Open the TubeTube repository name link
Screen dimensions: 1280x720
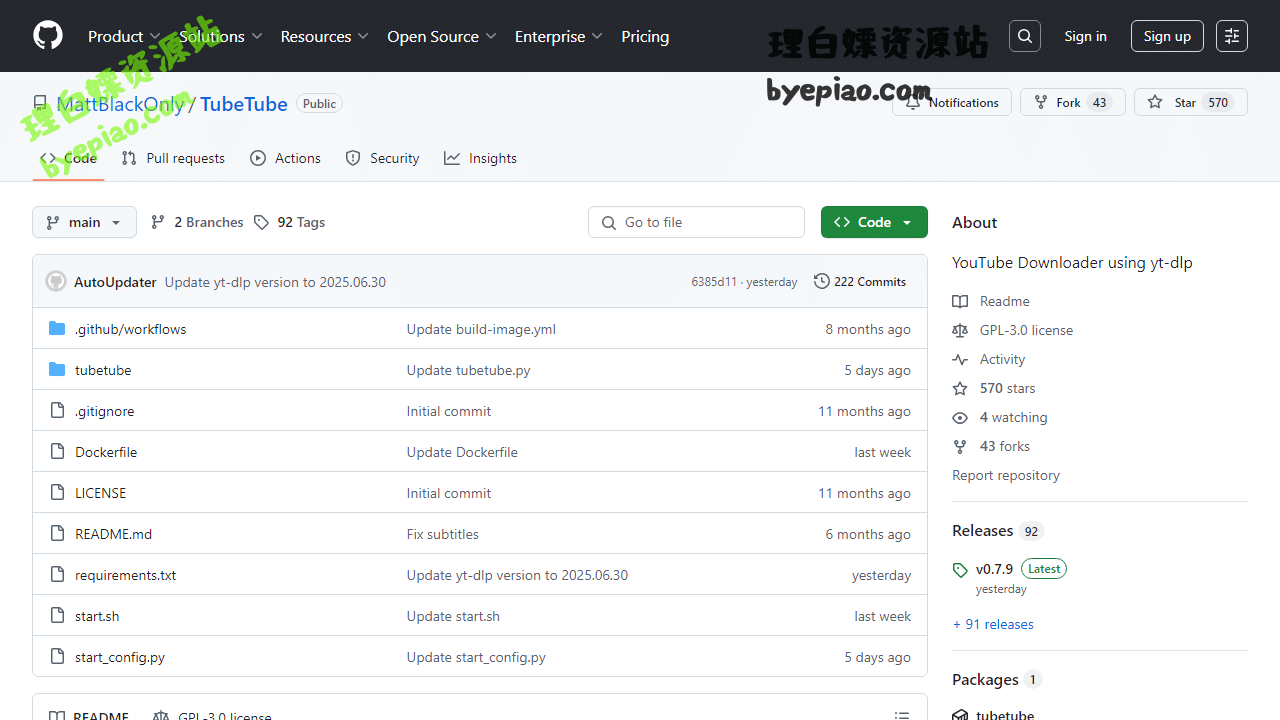(x=244, y=104)
